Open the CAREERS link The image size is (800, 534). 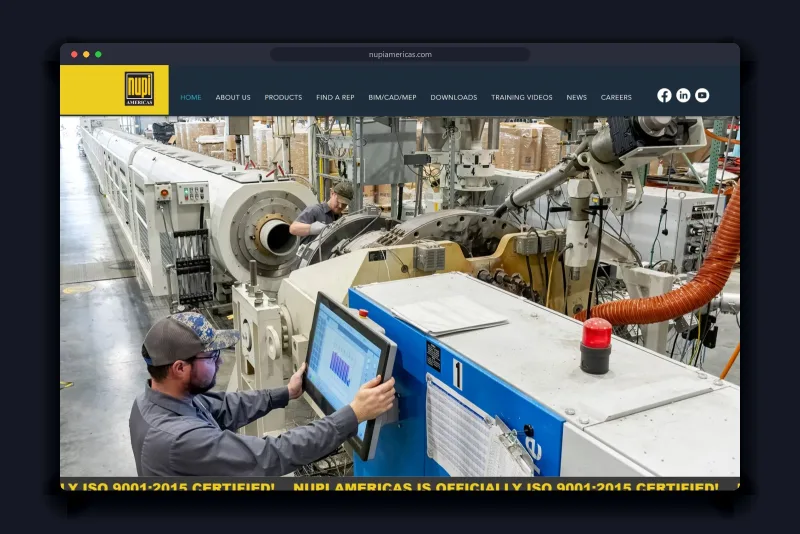coord(616,97)
